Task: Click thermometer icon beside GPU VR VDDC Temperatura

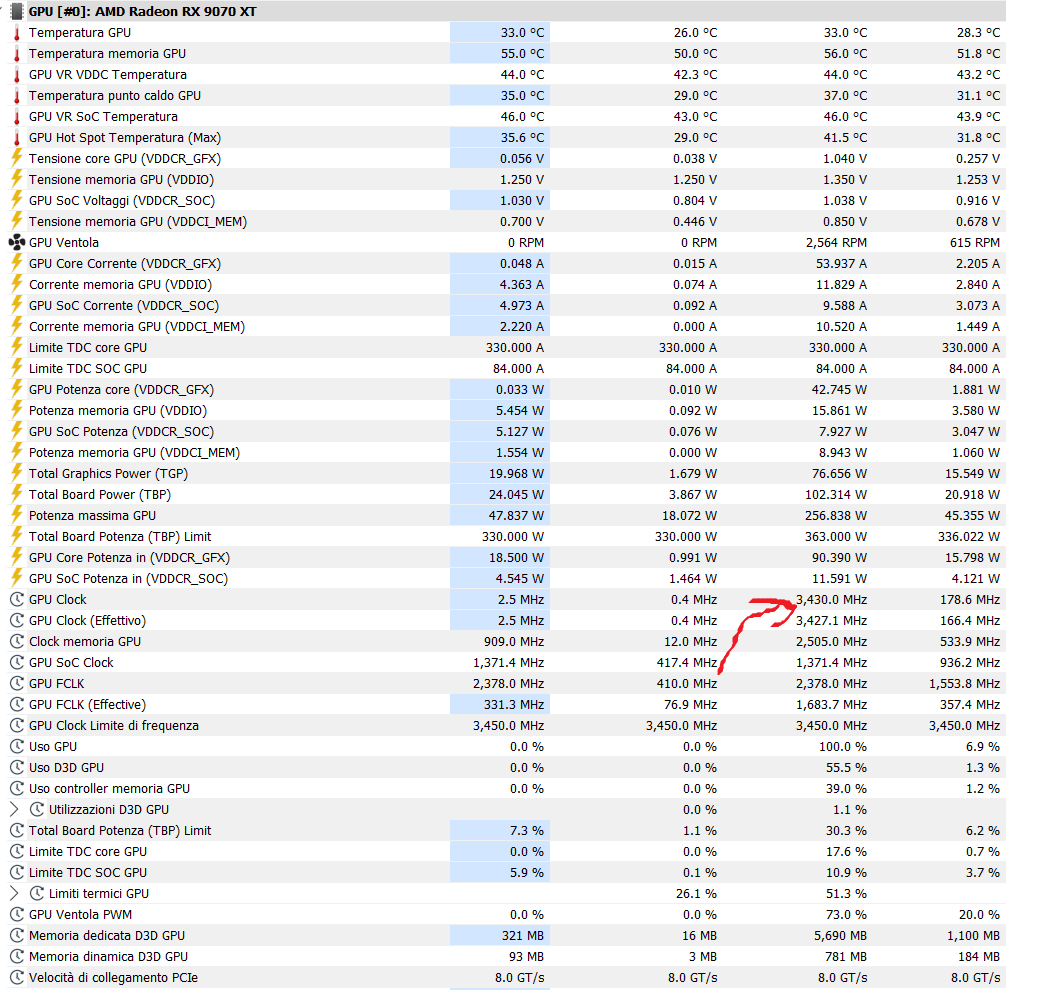Action: 17,74
